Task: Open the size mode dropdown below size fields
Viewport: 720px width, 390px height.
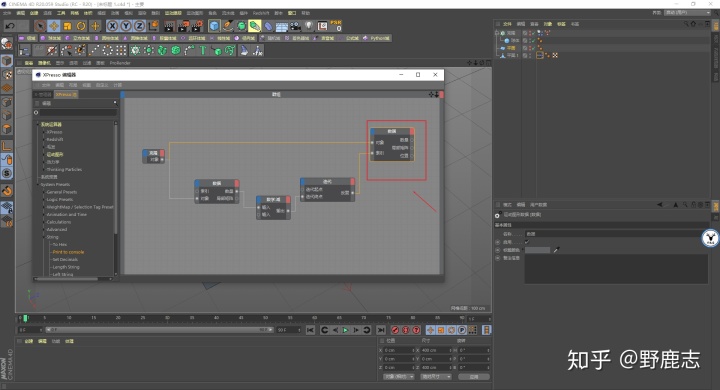Action: (x=436, y=377)
